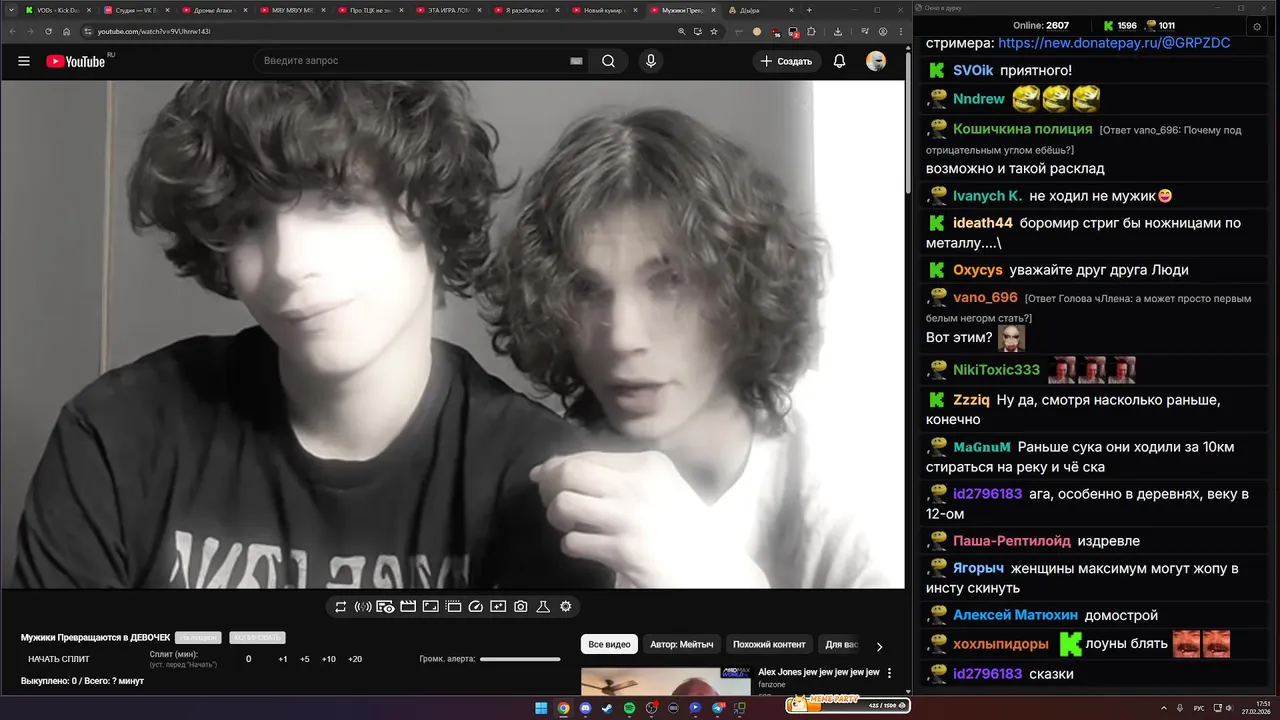Viewport: 1280px width, 720px height.
Task: Open Steam from the taskbar
Action: pyautogui.click(x=607, y=708)
